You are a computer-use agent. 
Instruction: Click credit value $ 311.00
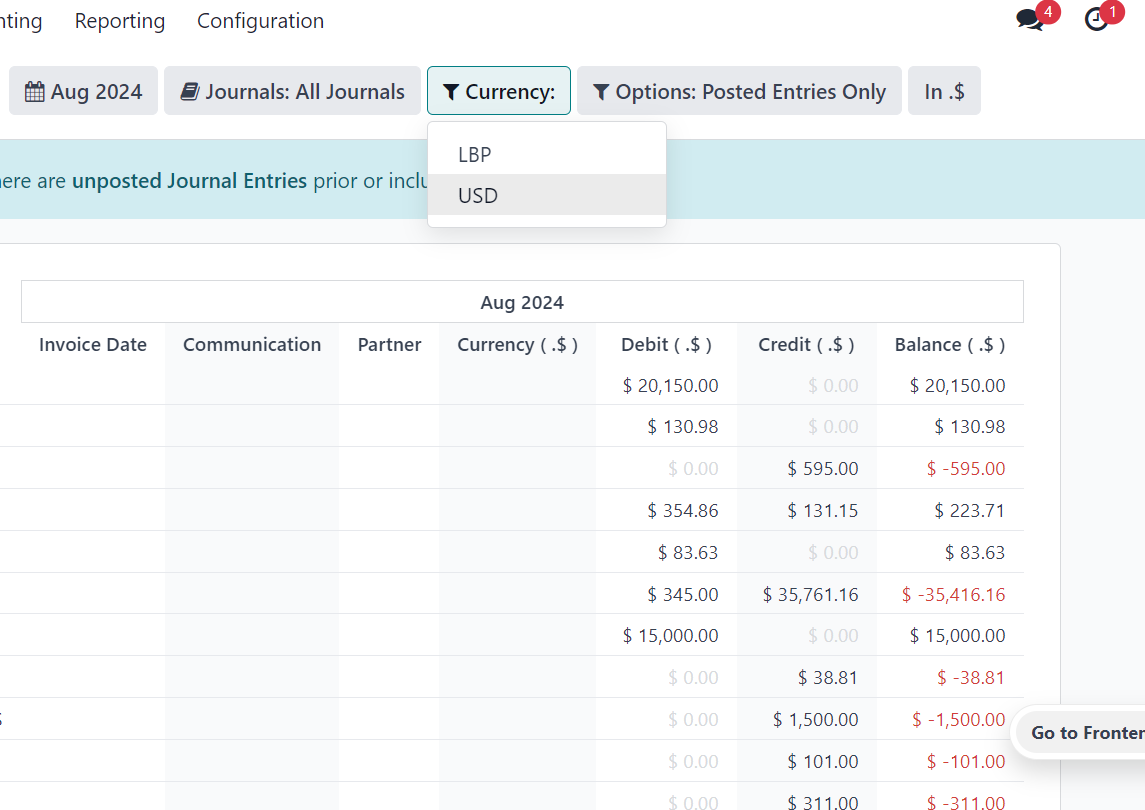tap(822, 802)
